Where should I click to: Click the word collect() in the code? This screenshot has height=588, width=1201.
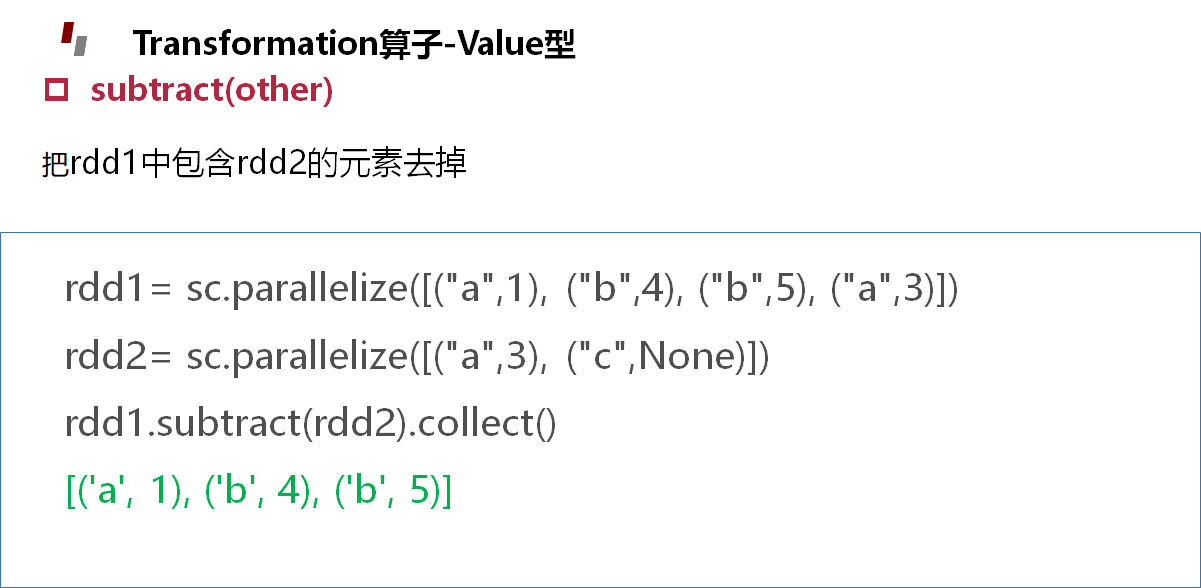pos(485,423)
